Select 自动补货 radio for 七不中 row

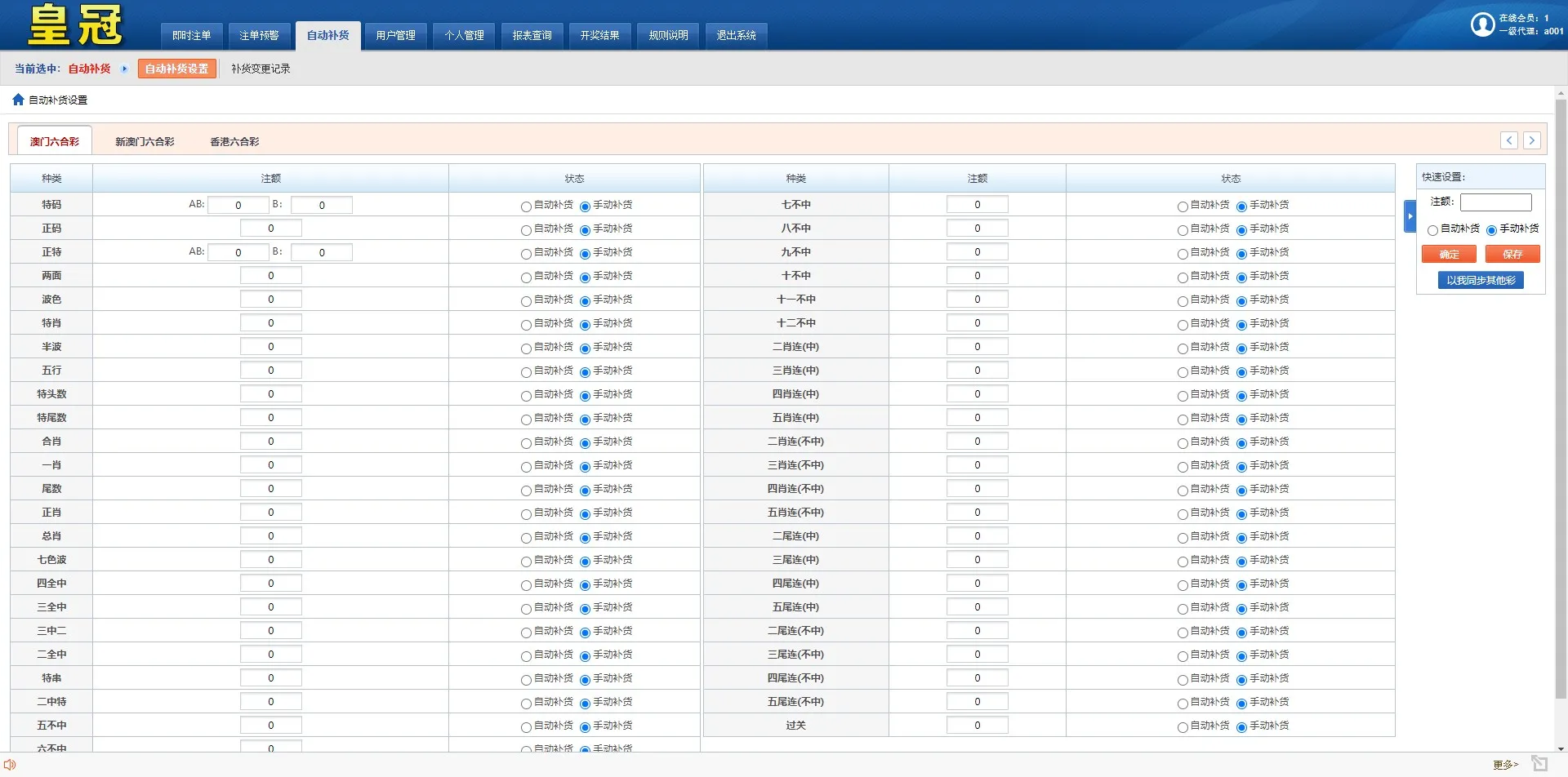click(1182, 206)
